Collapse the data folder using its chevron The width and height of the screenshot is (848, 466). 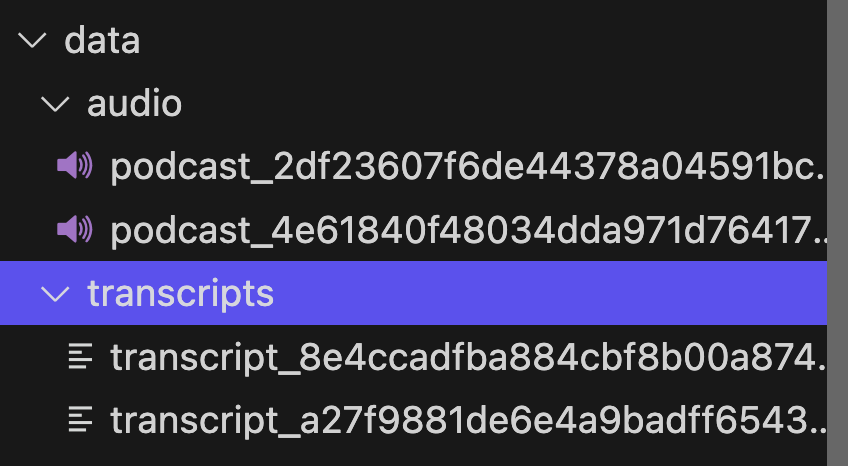pos(32,40)
